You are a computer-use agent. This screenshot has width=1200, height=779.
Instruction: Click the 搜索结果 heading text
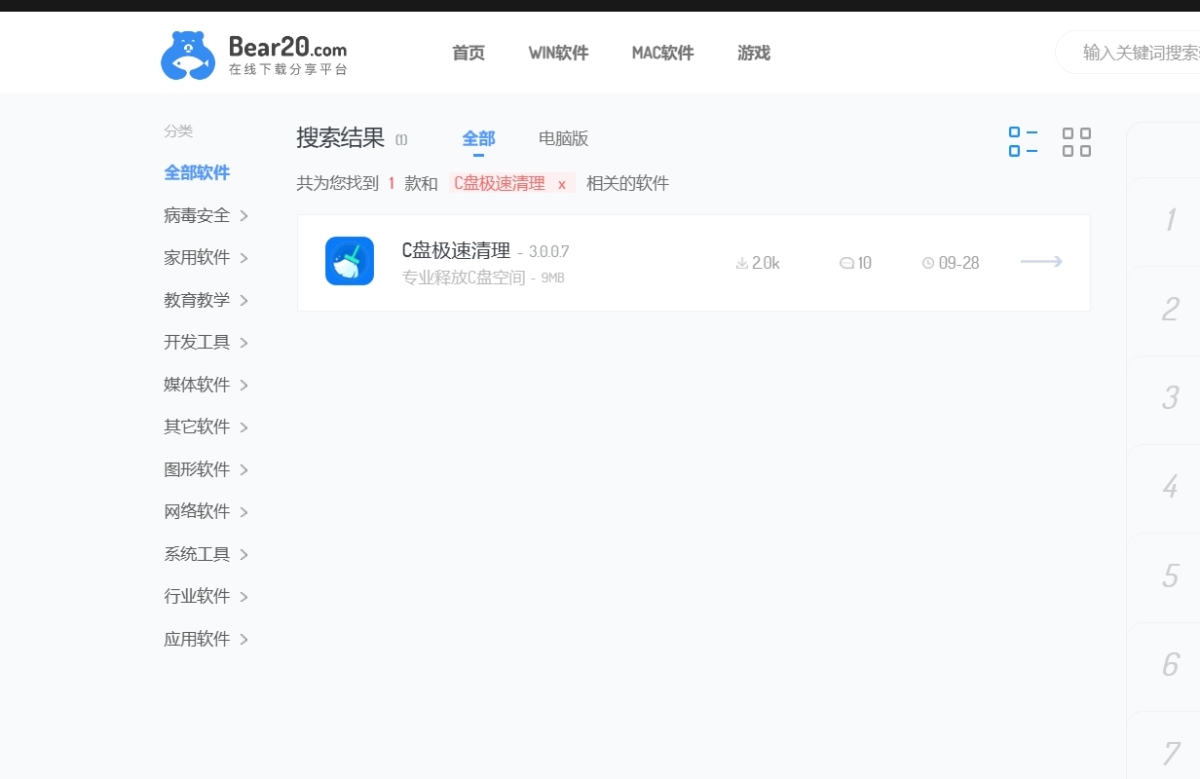[340, 138]
